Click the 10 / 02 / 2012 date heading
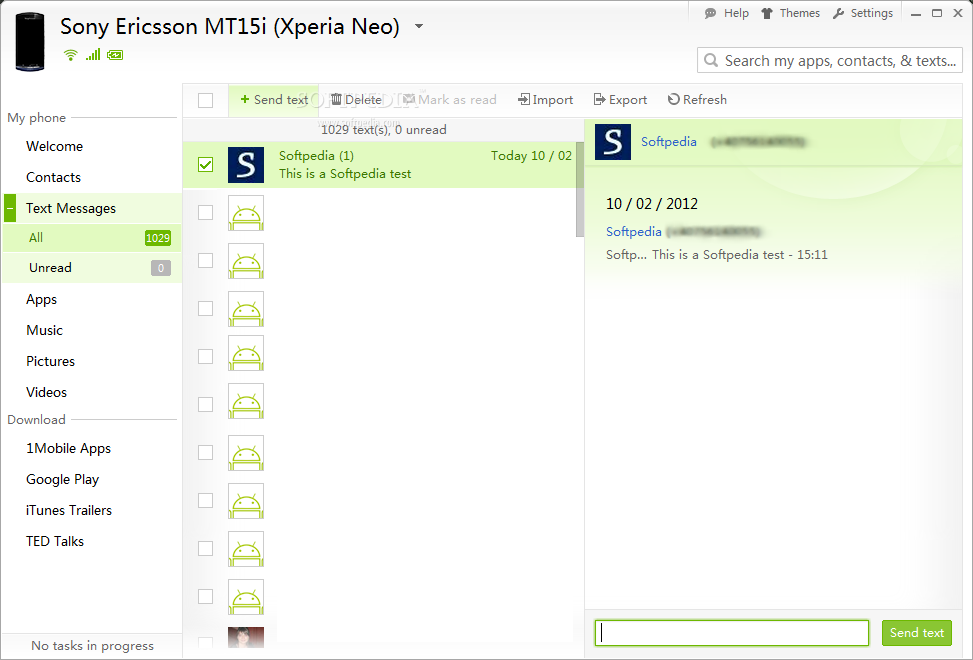Screen dimensions: 973x660 pyautogui.click(x=652, y=203)
